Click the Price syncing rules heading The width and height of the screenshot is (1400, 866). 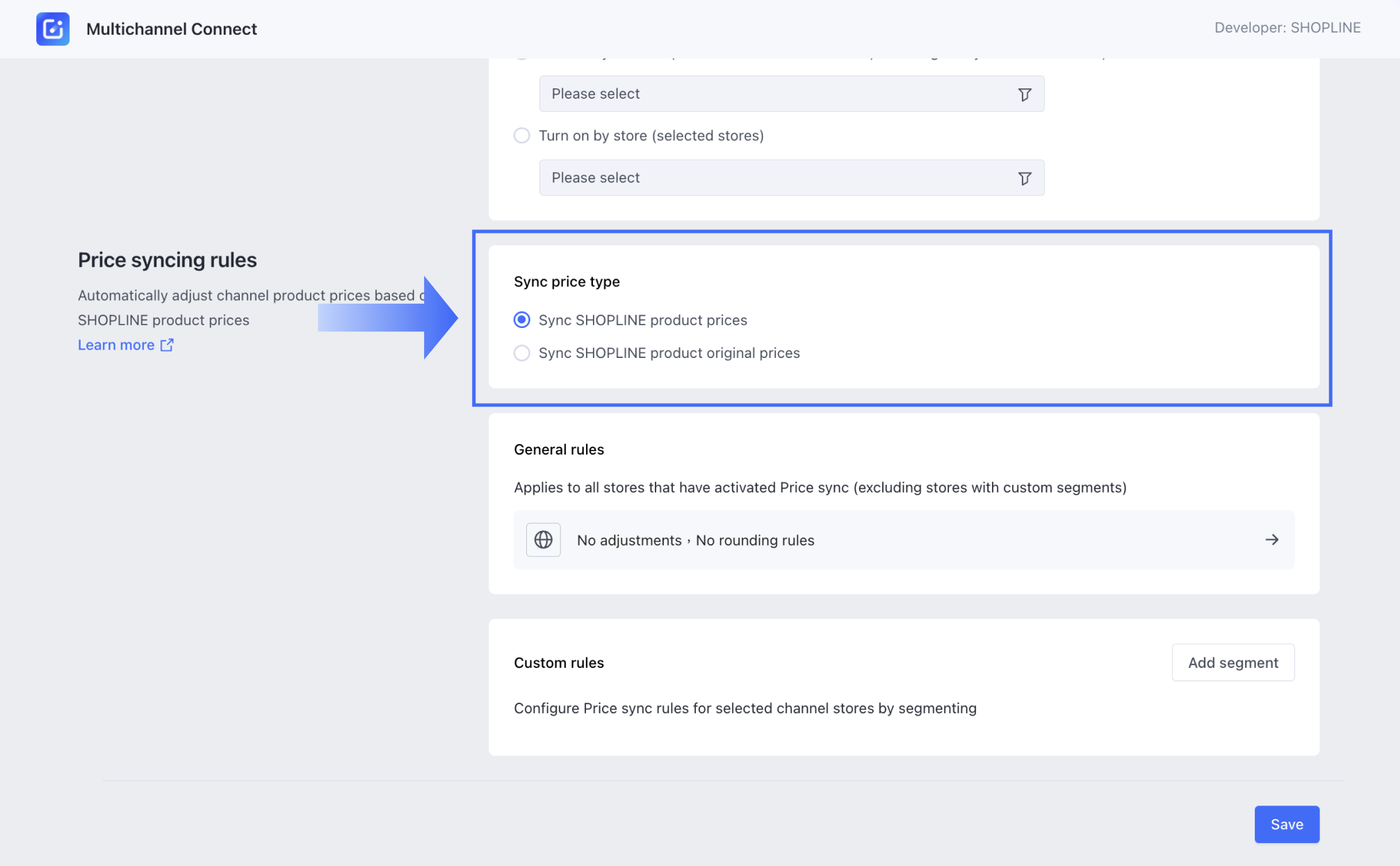pyautogui.click(x=168, y=260)
